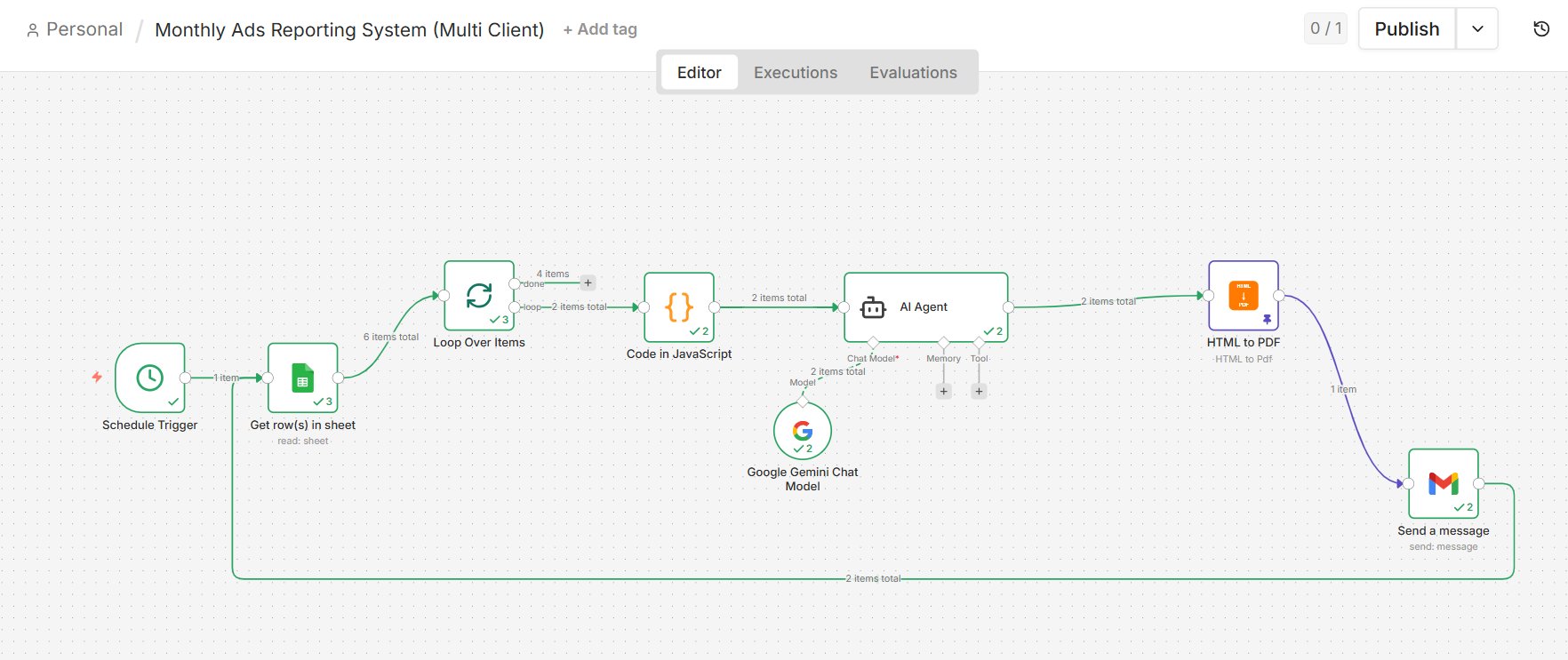1568x660 pixels.
Task: Click the Add tag link
Action: (x=600, y=29)
